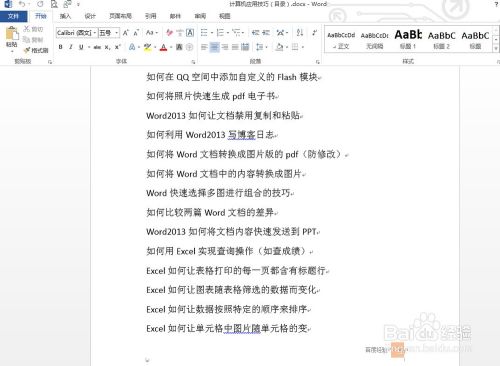Clear all formatting with the eraser icon
Image resolution: width=500 pixels, height=366 pixels.
pyautogui.click(x=169, y=33)
